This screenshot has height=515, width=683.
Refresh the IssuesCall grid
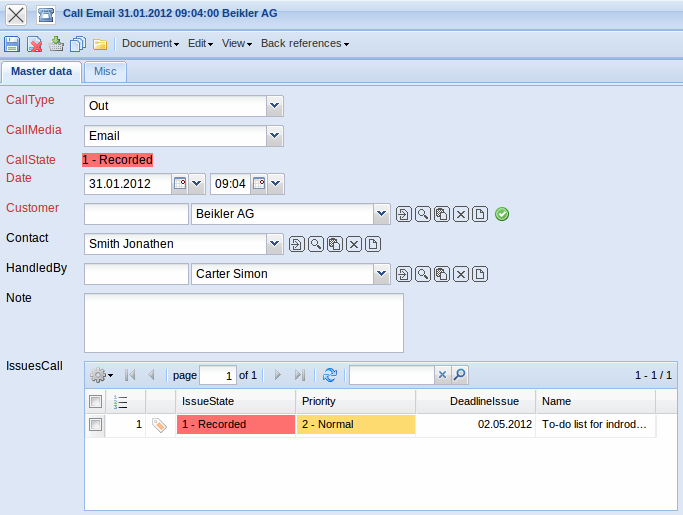point(330,375)
